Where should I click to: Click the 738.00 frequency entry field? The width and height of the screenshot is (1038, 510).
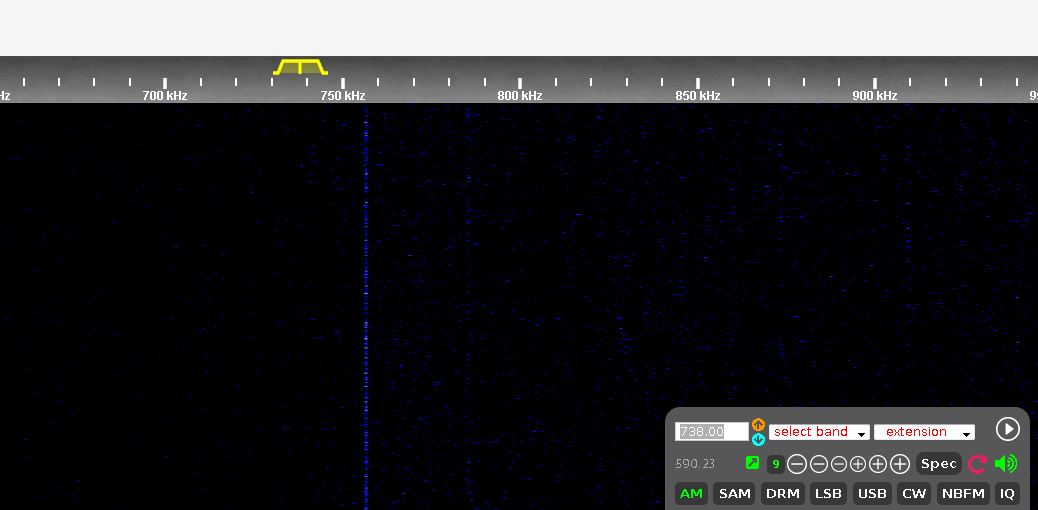pos(712,432)
